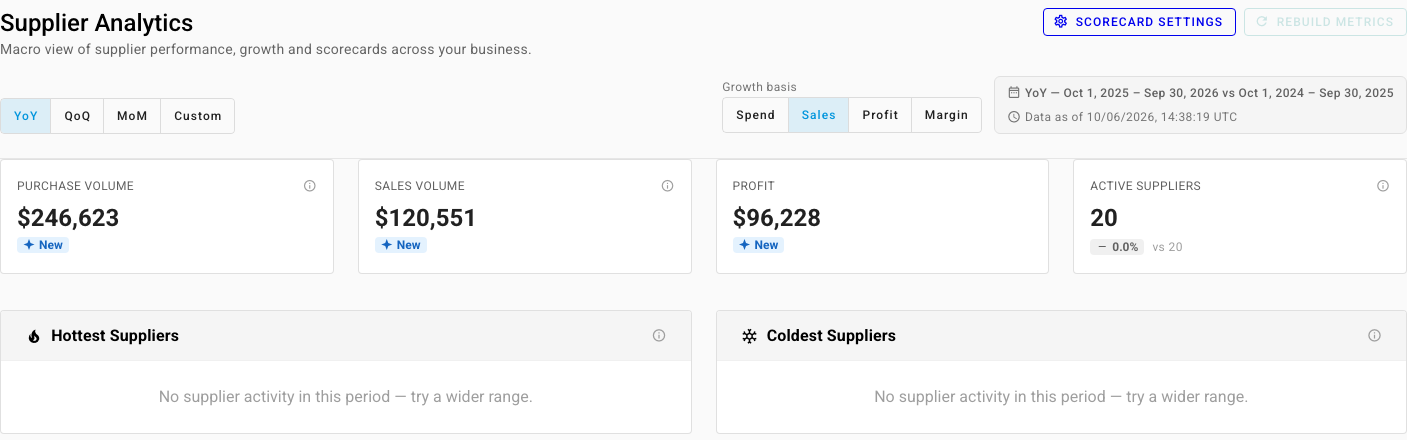Click the New badge under Profit
Screen dimensions: 1407x440
[758, 245]
